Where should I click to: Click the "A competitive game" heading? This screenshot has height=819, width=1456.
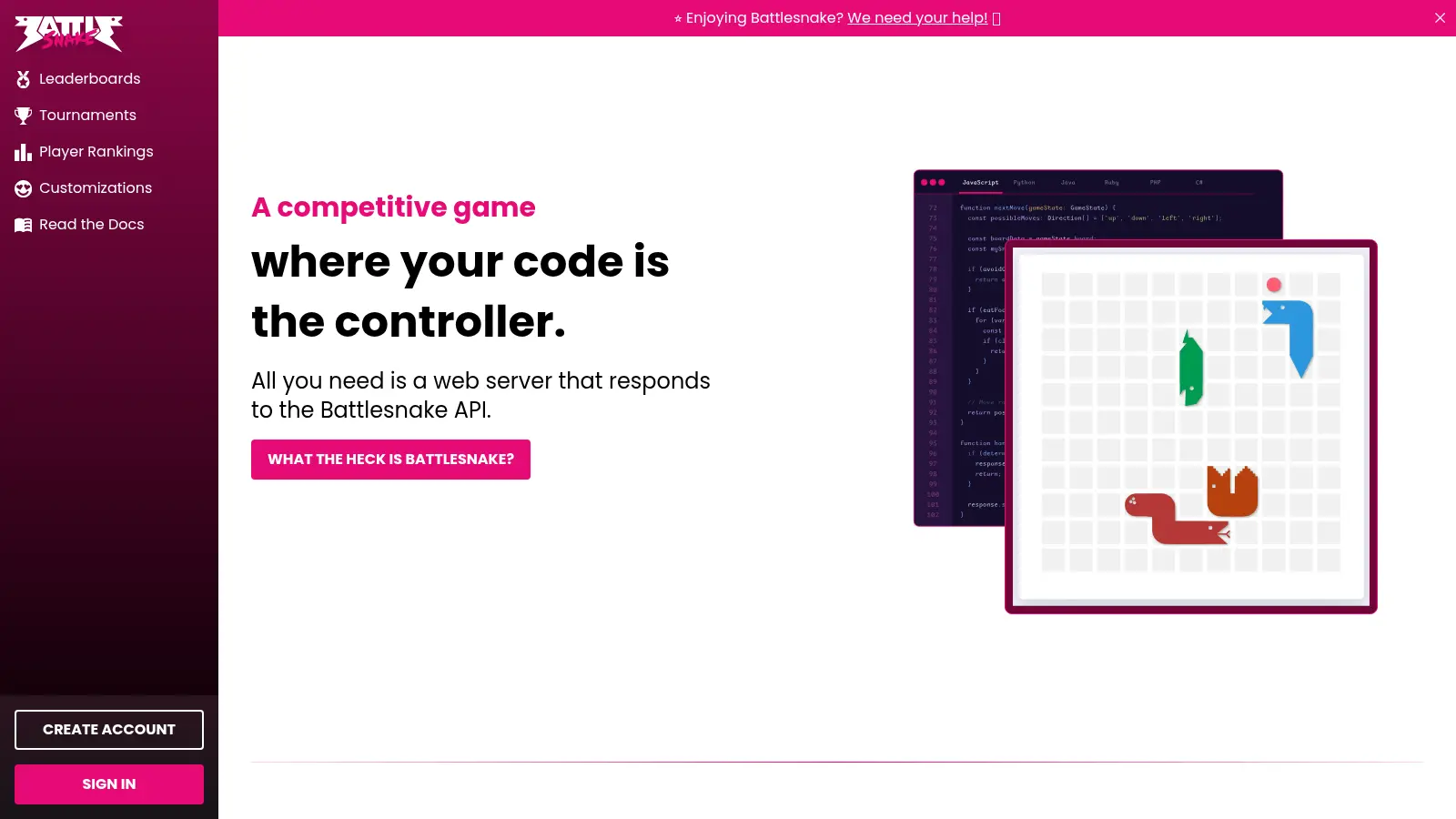pyautogui.click(x=393, y=207)
